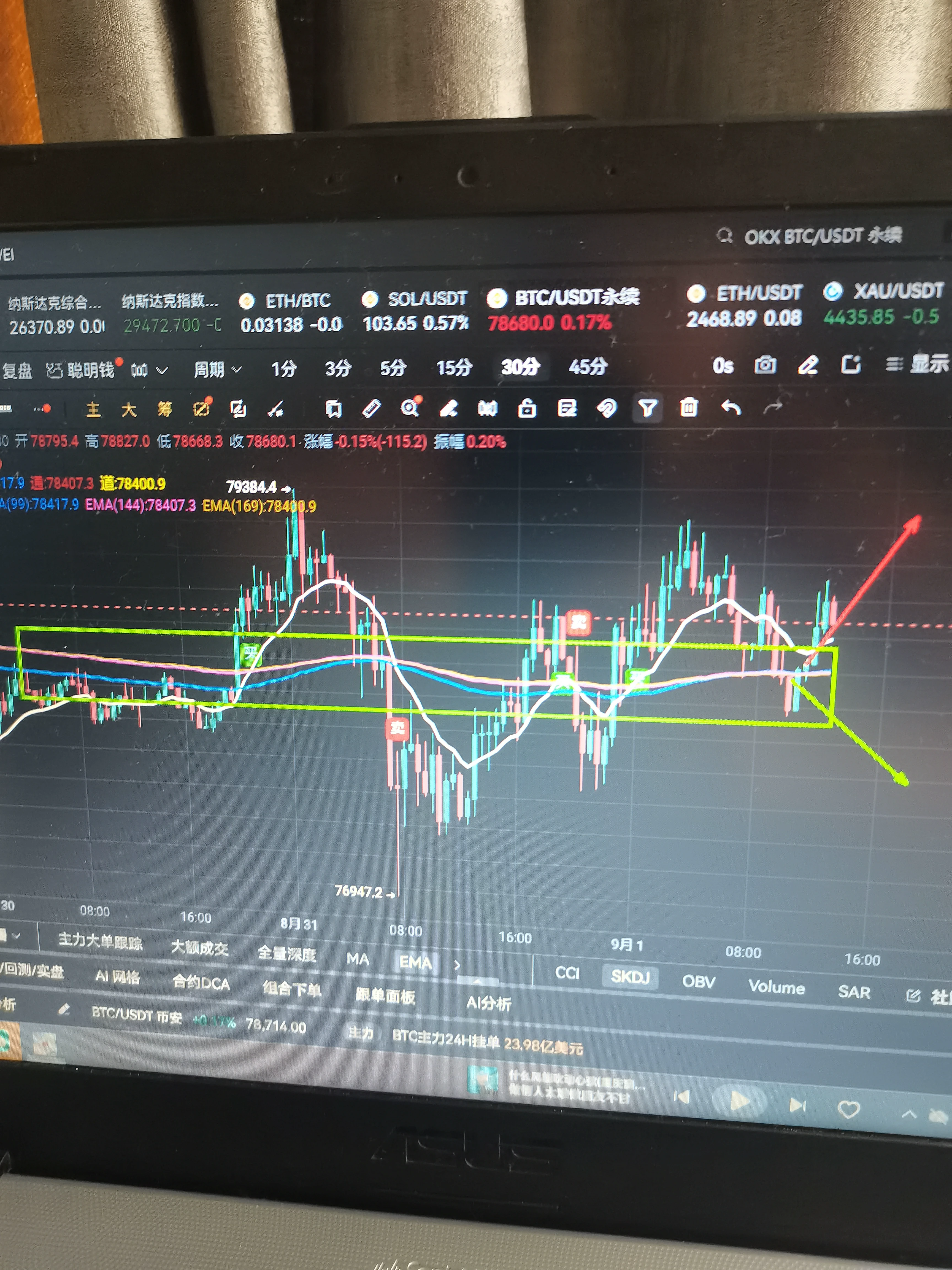Open the screenshot camera tool
The height and width of the screenshot is (1270, 952).
765,365
